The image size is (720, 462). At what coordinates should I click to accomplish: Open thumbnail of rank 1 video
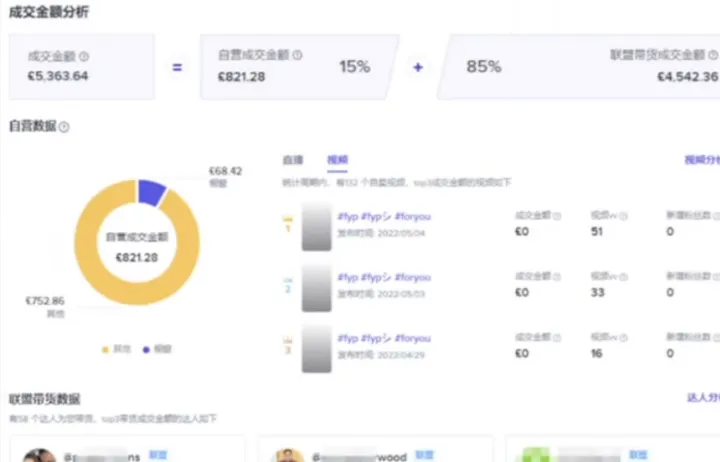[x=316, y=226]
